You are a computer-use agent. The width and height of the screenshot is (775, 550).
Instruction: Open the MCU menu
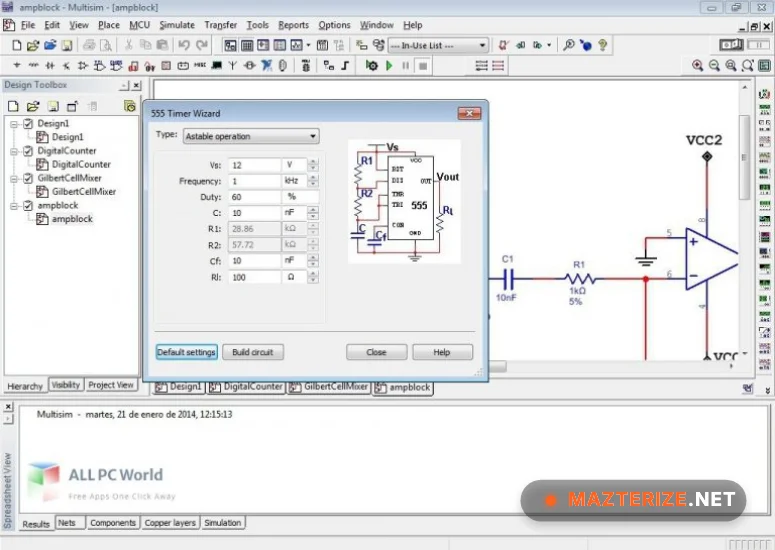pos(139,25)
